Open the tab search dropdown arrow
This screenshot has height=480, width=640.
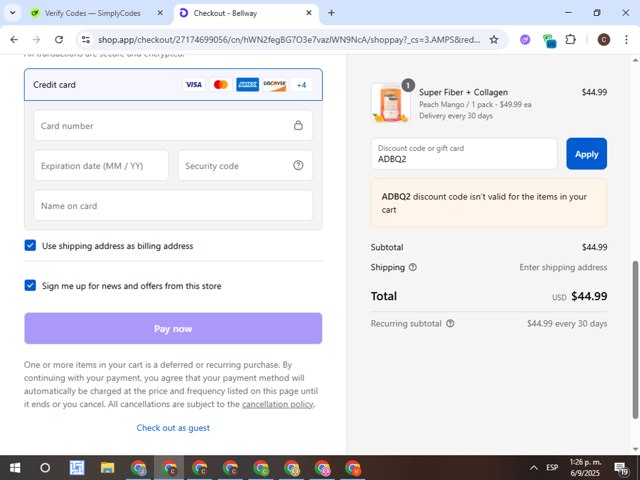click(13, 13)
